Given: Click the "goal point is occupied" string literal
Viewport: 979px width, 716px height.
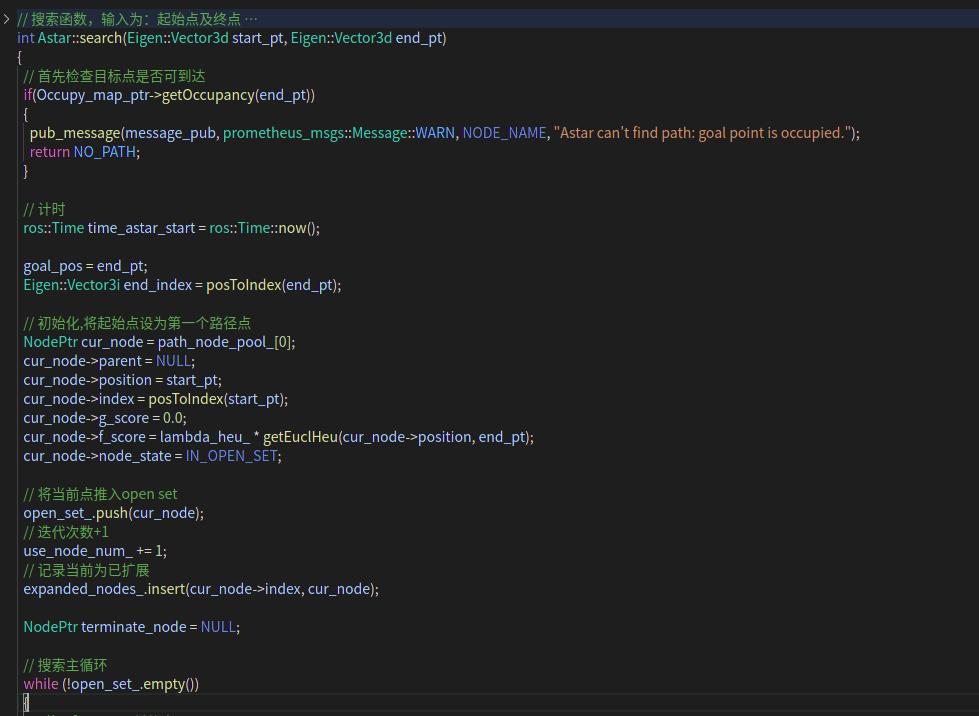Looking at the screenshot, I should (x=705, y=133).
